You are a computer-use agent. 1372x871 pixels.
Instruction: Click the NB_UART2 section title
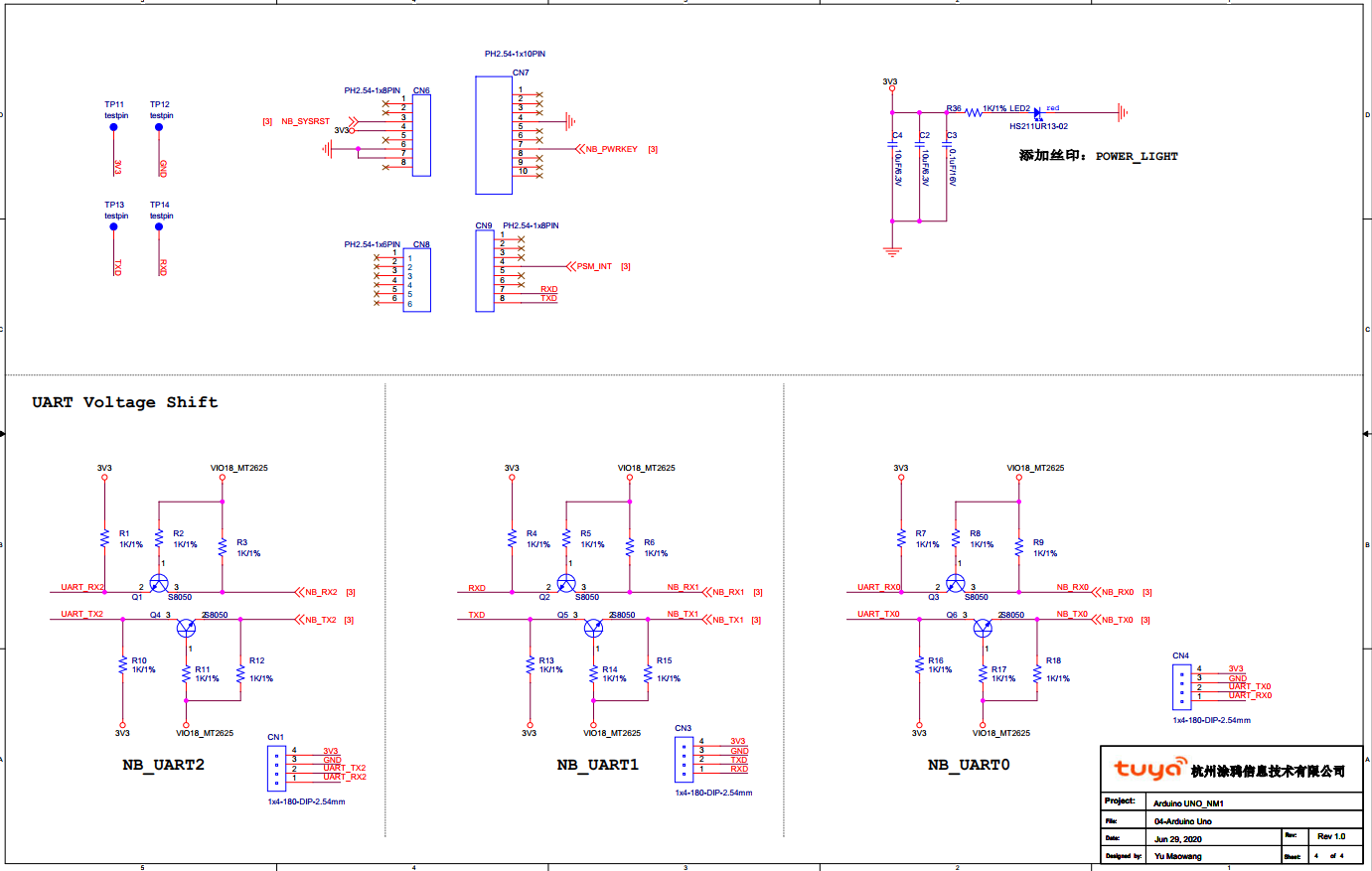163,765
